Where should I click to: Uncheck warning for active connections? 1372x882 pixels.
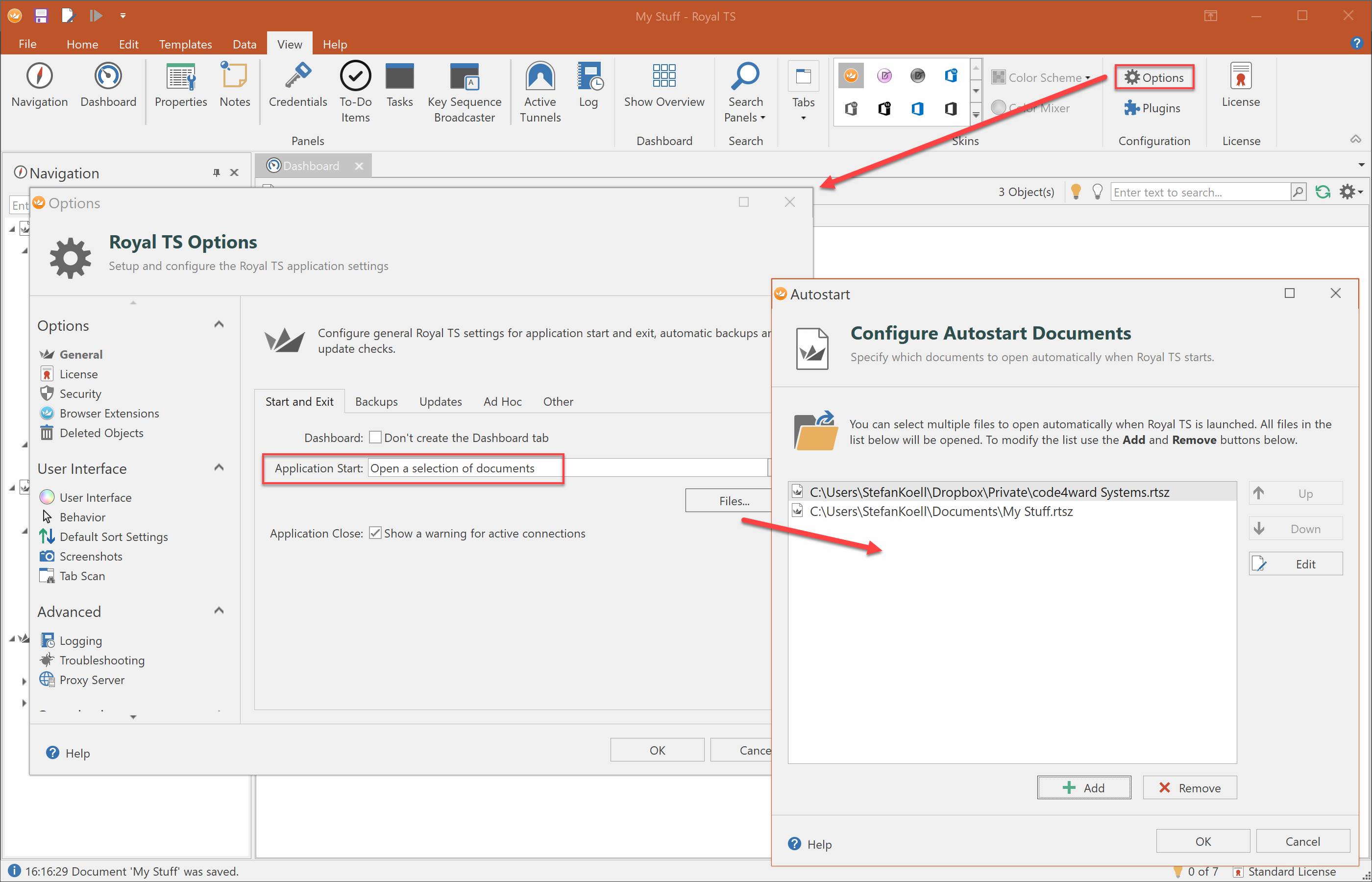click(x=376, y=533)
